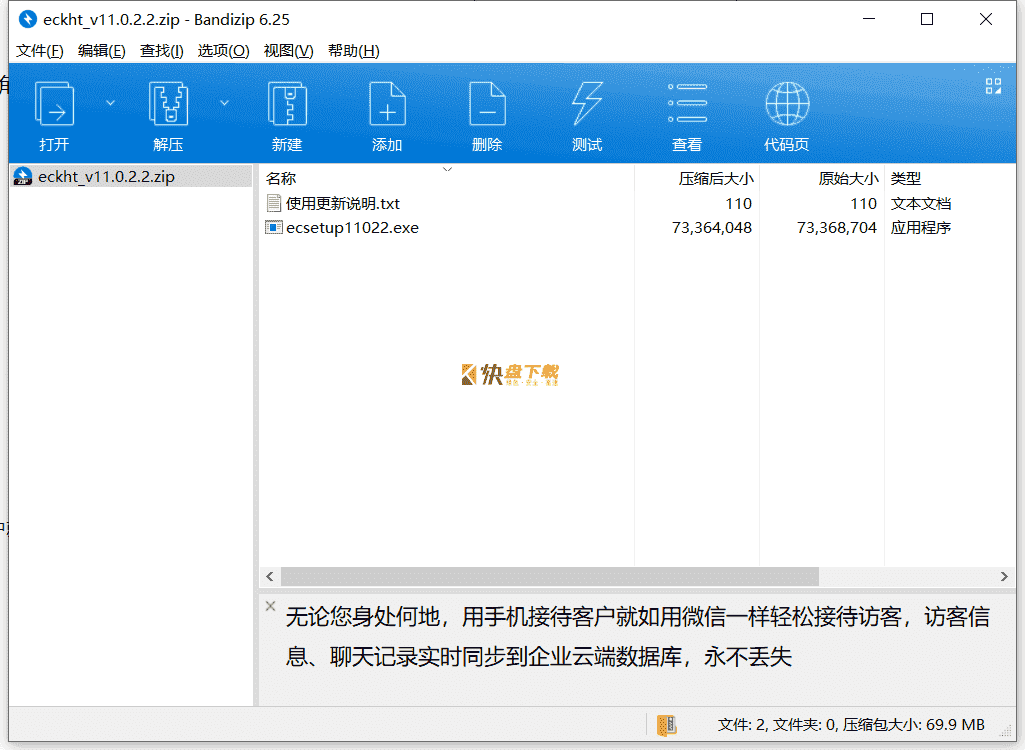This screenshot has height=750, width=1025.
Task: Click the 解压 (Extract) toolbar icon
Action: (168, 103)
